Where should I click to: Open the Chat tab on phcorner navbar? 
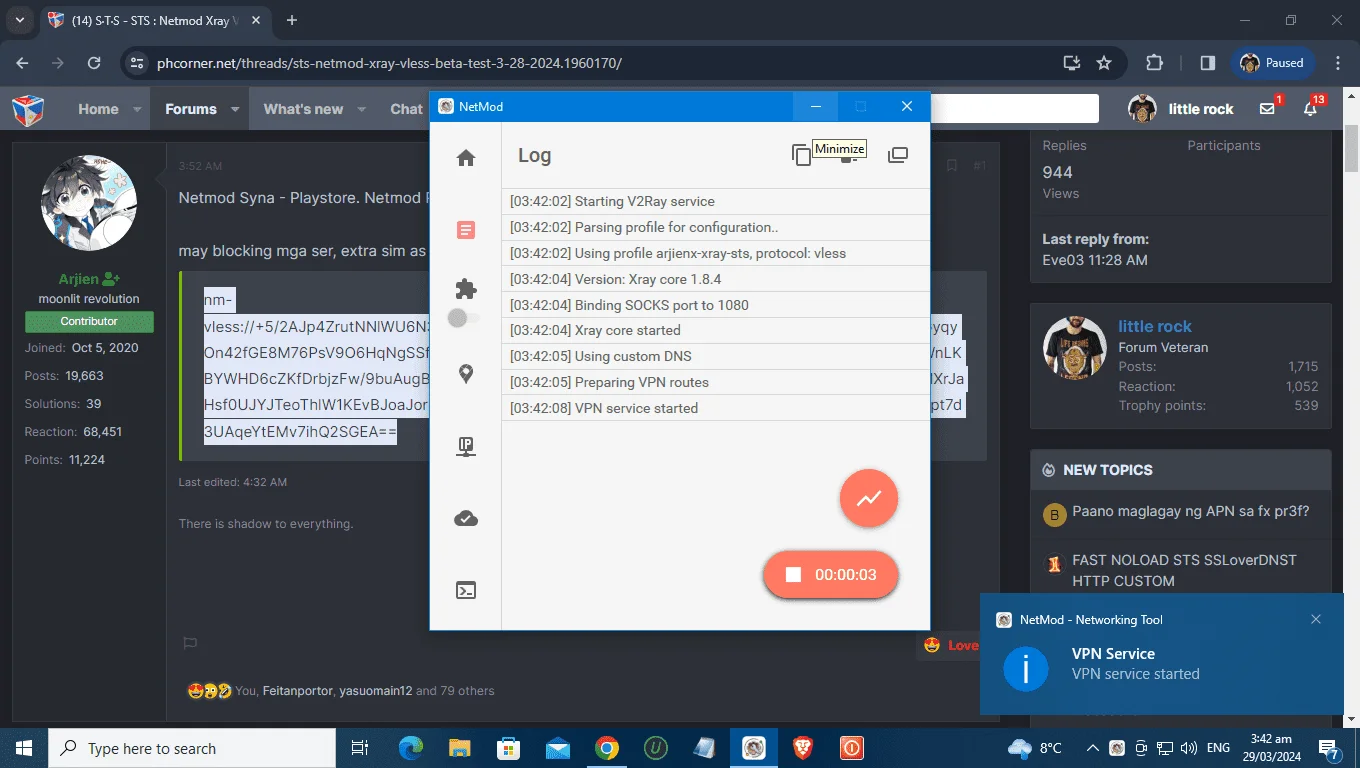(x=406, y=109)
